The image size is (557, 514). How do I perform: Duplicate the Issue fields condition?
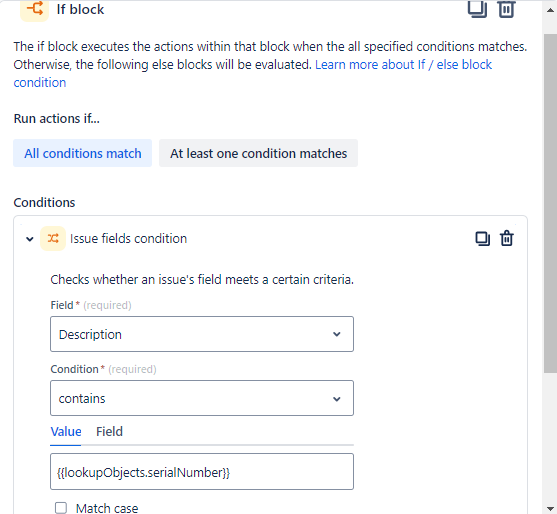click(x=482, y=239)
